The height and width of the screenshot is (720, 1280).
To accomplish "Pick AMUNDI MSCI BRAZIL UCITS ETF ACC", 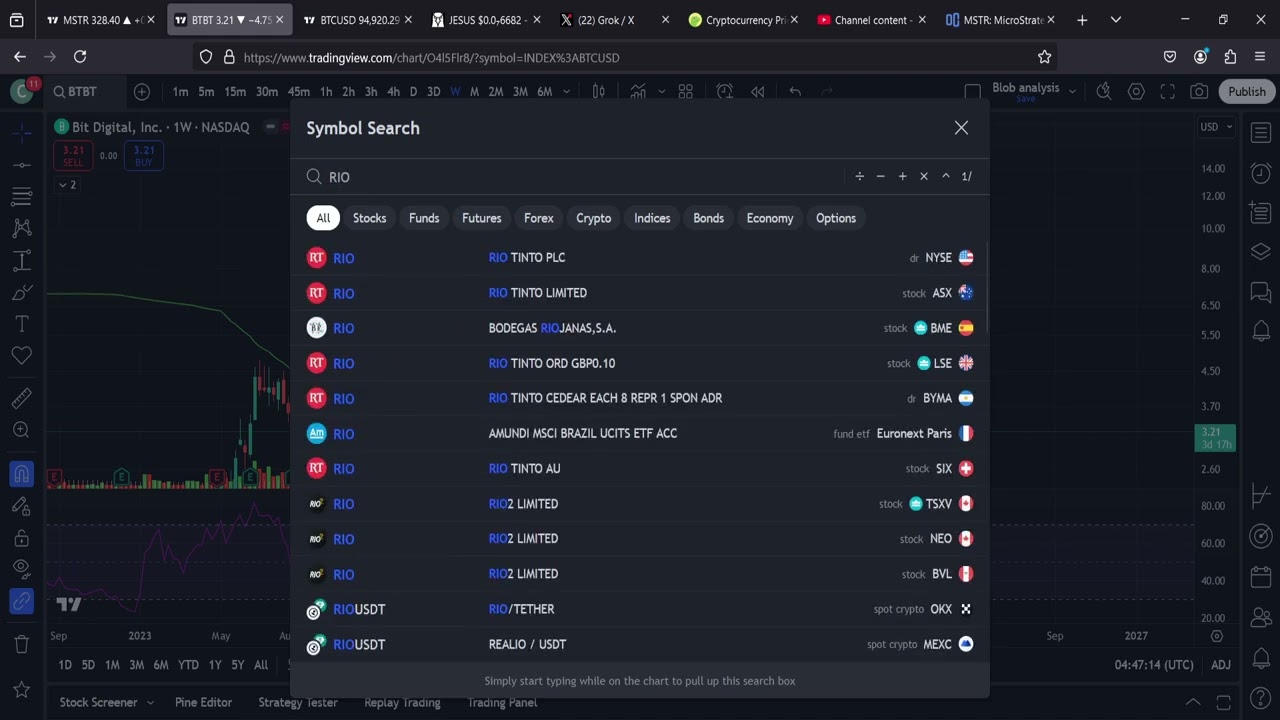I will 640,433.
